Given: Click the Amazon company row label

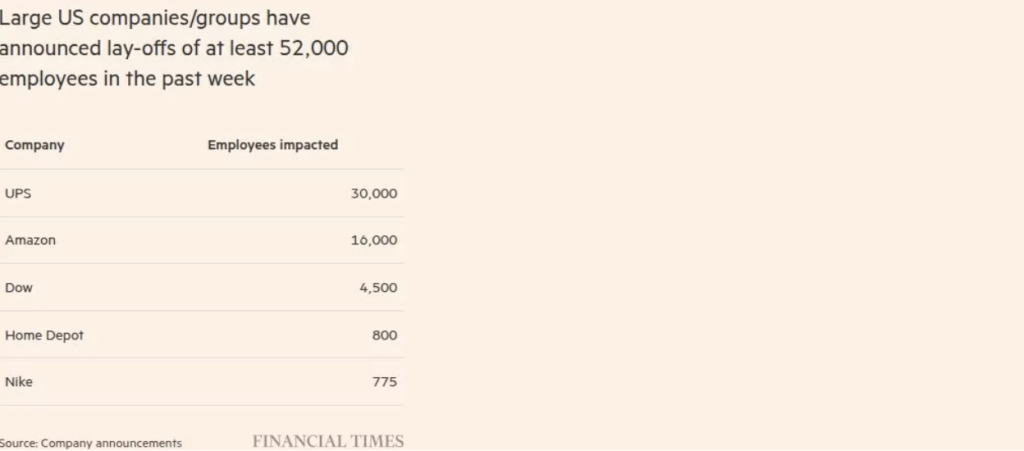Looking at the screenshot, I should click(30, 240).
